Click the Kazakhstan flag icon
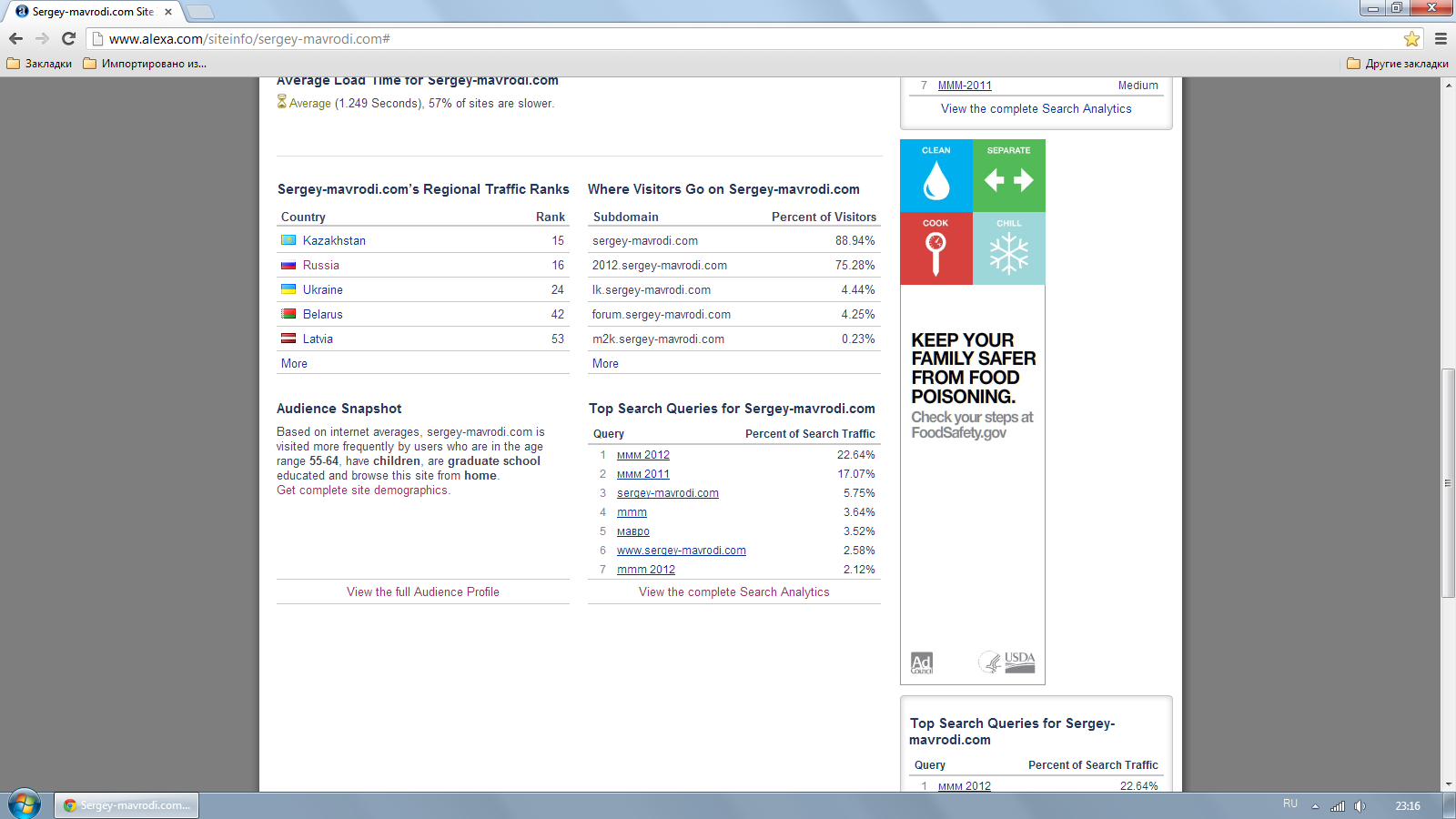The image size is (1456, 819). coord(288,240)
